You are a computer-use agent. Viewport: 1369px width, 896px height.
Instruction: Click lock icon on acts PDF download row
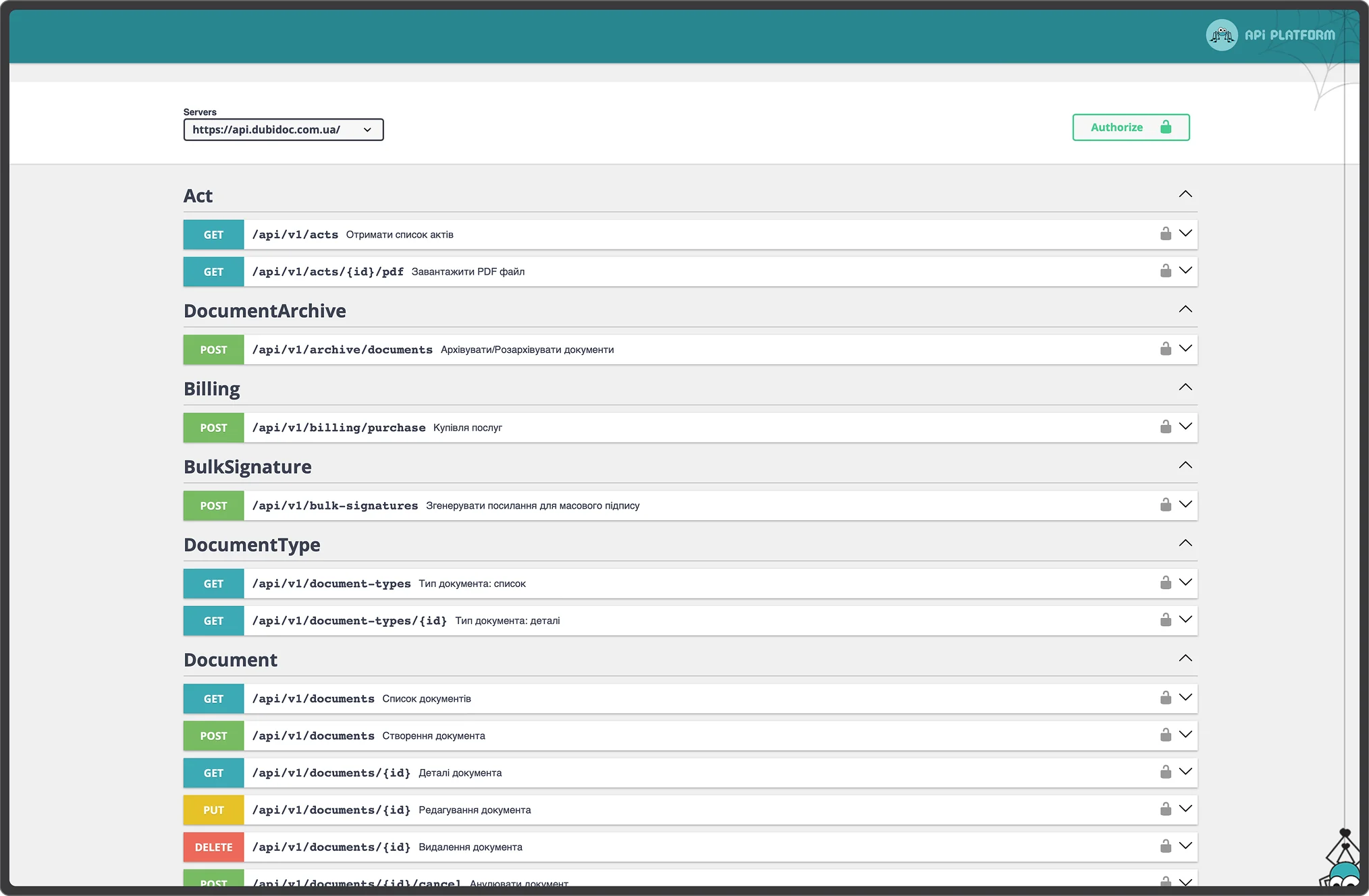(x=1165, y=271)
